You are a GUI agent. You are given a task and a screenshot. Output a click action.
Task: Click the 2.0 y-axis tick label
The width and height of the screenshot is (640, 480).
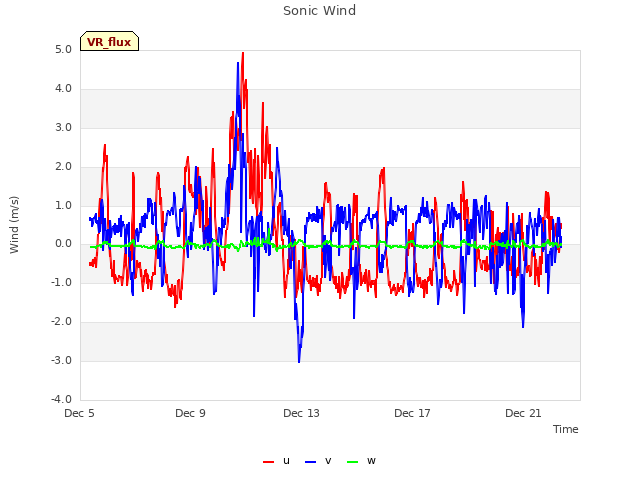(63, 166)
